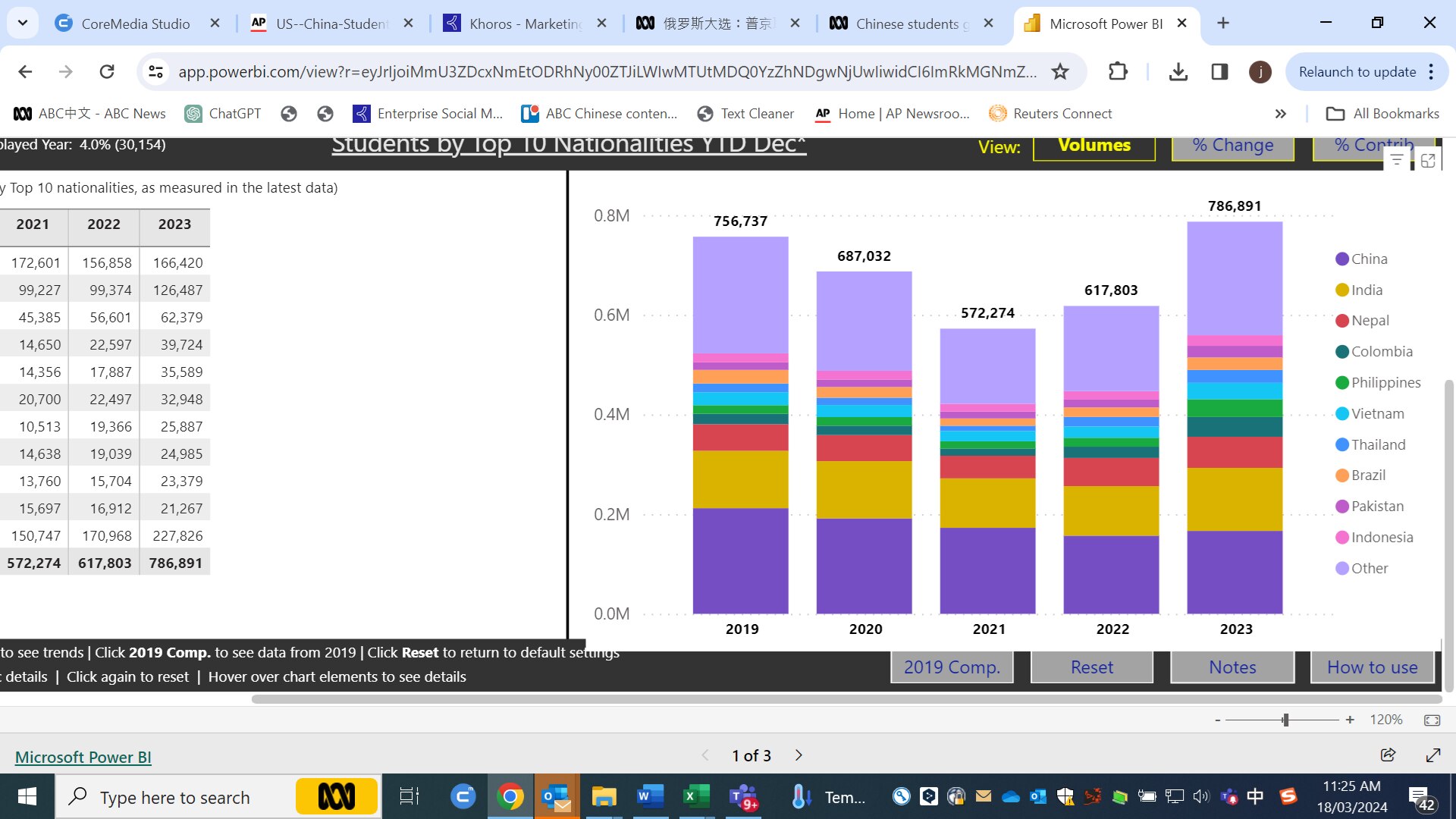Screen dimensions: 1456x819
Task: Switch to CoreMedia Studio tab
Action: click(135, 24)
